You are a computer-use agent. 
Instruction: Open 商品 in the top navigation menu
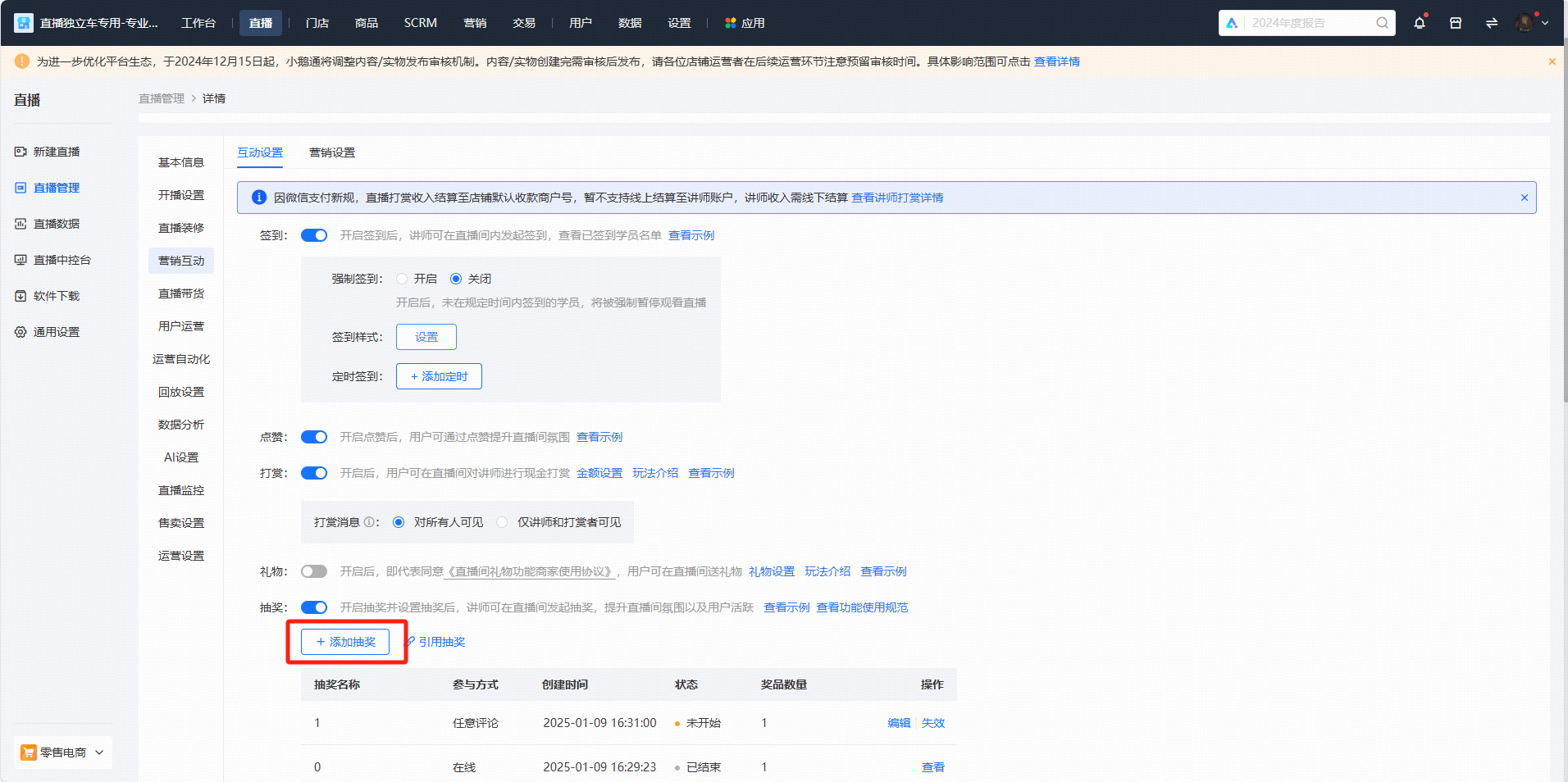pyautogui.click(x=366, y=23)
